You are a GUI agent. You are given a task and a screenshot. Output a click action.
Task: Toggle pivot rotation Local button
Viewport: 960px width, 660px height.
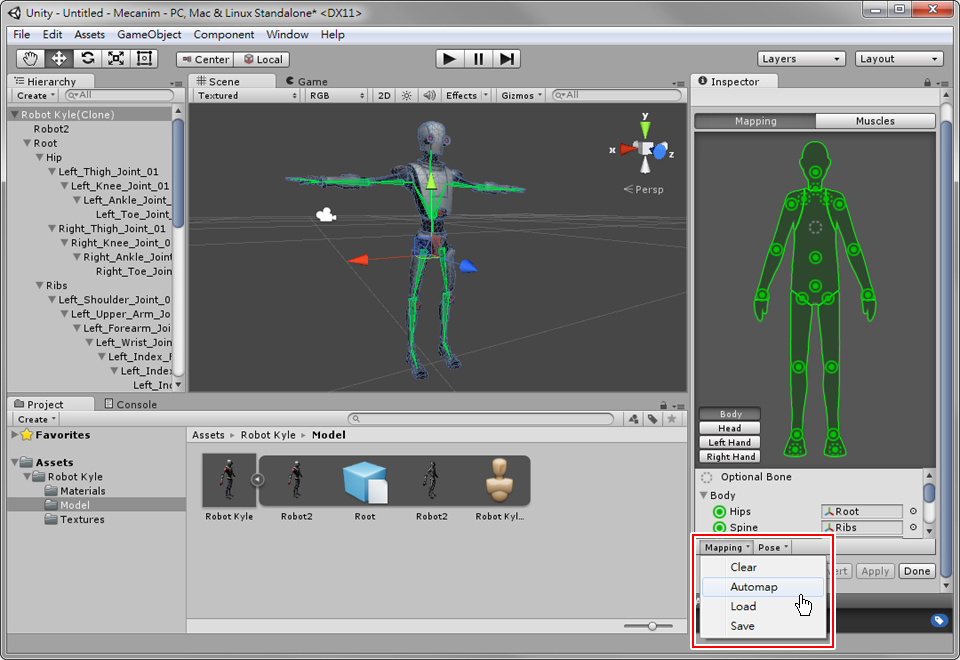point(262,59)
